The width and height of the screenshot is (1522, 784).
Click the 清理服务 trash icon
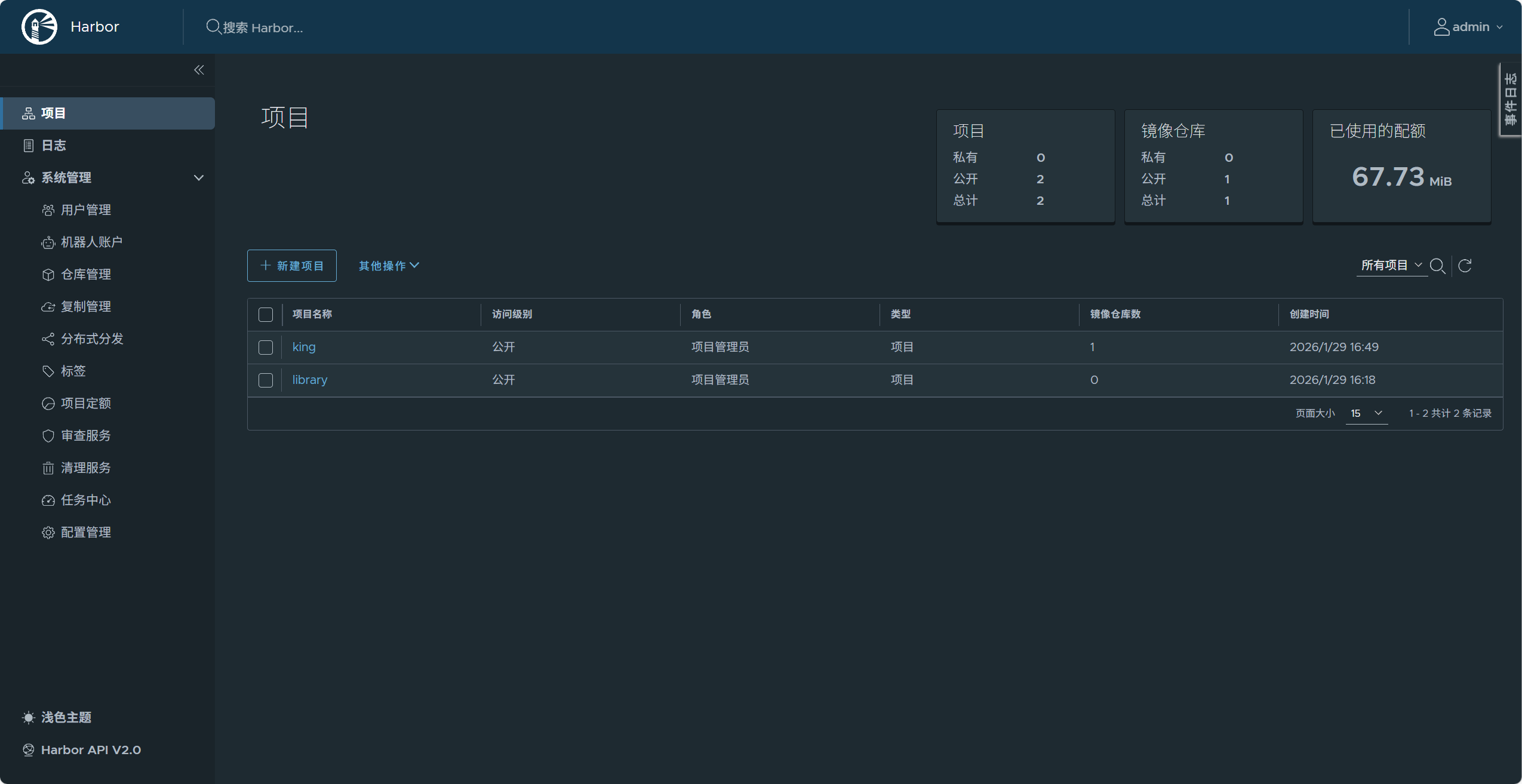click(48, 468)
